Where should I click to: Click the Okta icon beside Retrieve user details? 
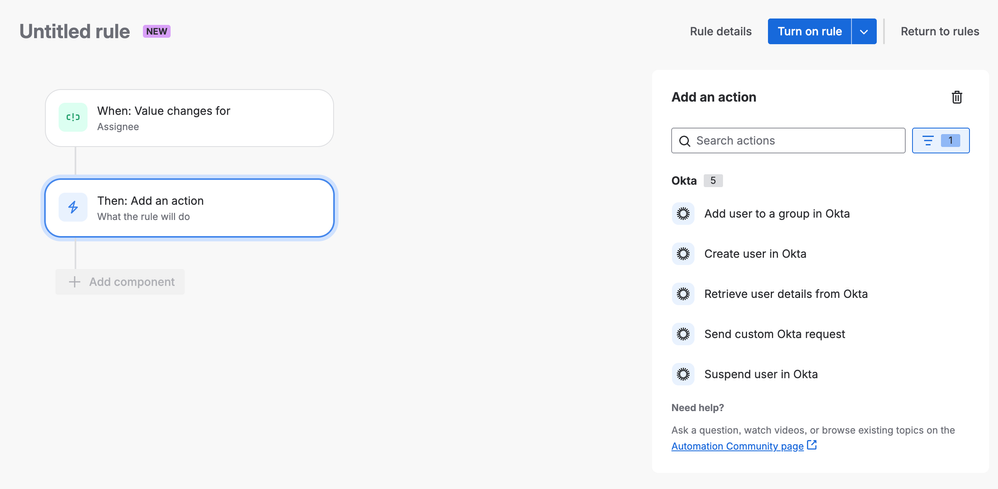point(683,294)
